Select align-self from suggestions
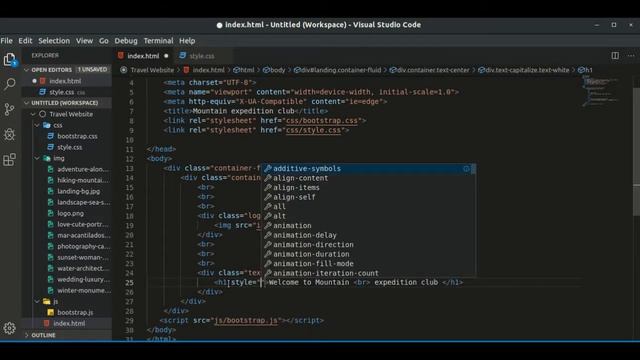640x360 pixels. [369, 197]
